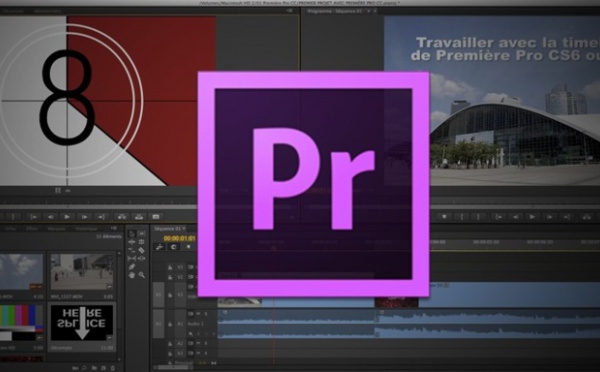Toggle the lock on the V3 track
The width and height of the screenshot is (600, 372).
(x=170, y=267)
